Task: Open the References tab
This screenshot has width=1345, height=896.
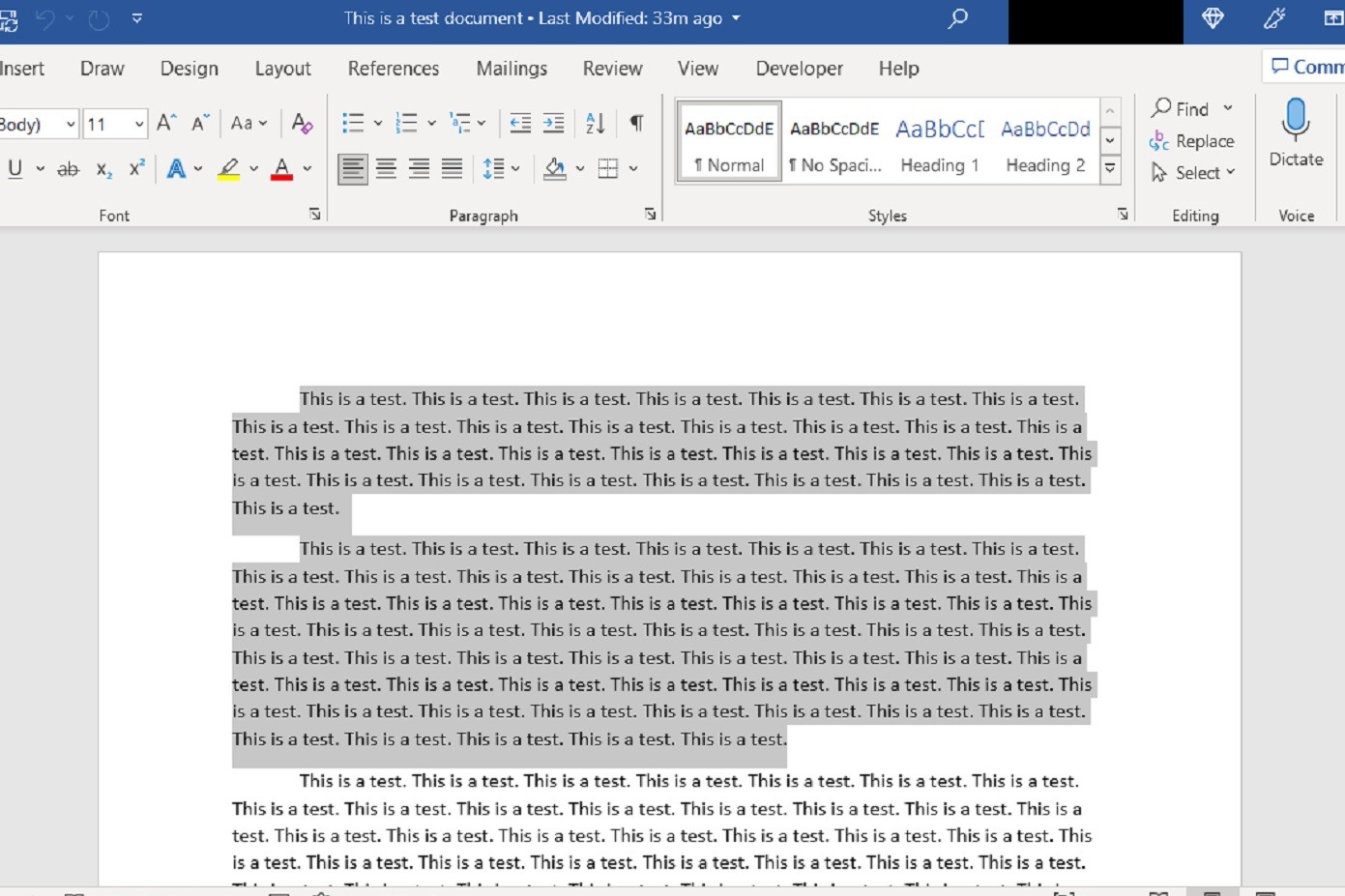Action: [393, 69]
